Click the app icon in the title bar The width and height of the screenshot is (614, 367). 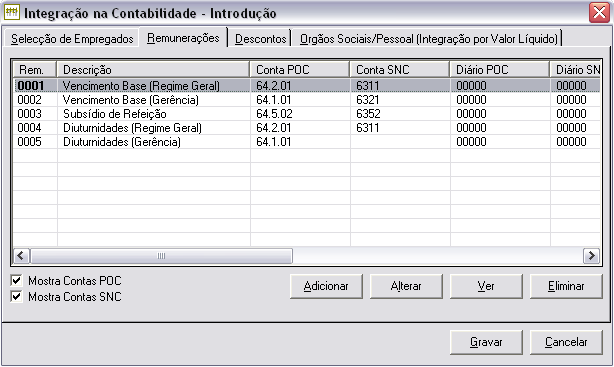coord(11,12)
